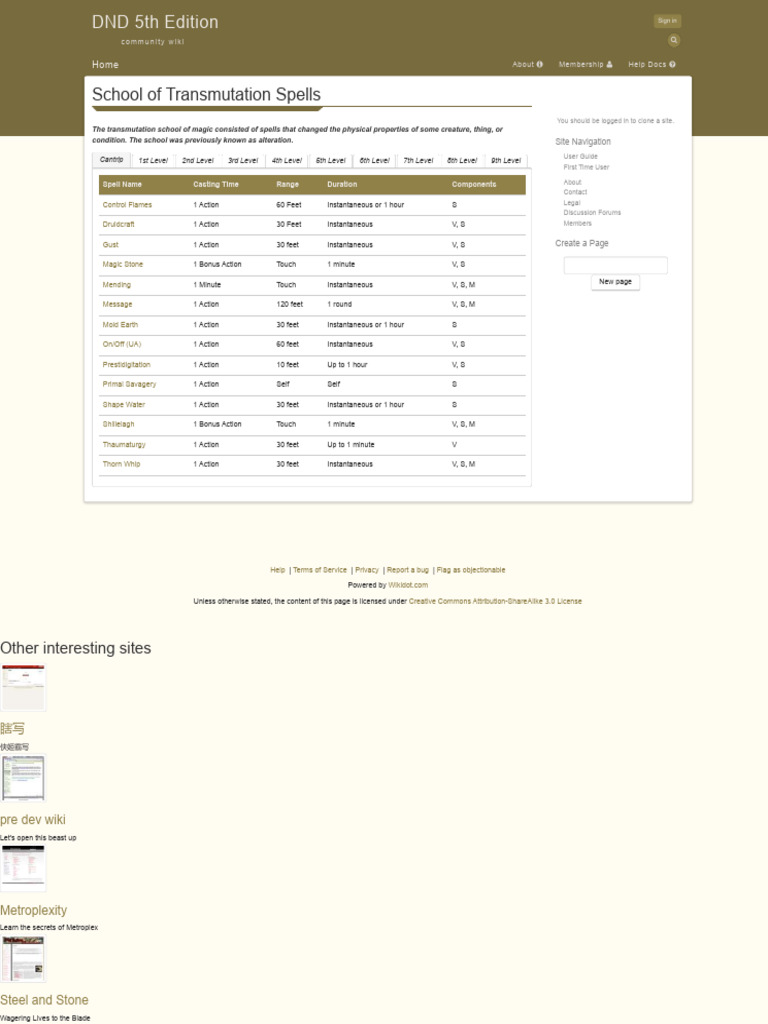
Task: Click the first site thumbnail under Other interesting sites
Action: click(x=24, y=688)
